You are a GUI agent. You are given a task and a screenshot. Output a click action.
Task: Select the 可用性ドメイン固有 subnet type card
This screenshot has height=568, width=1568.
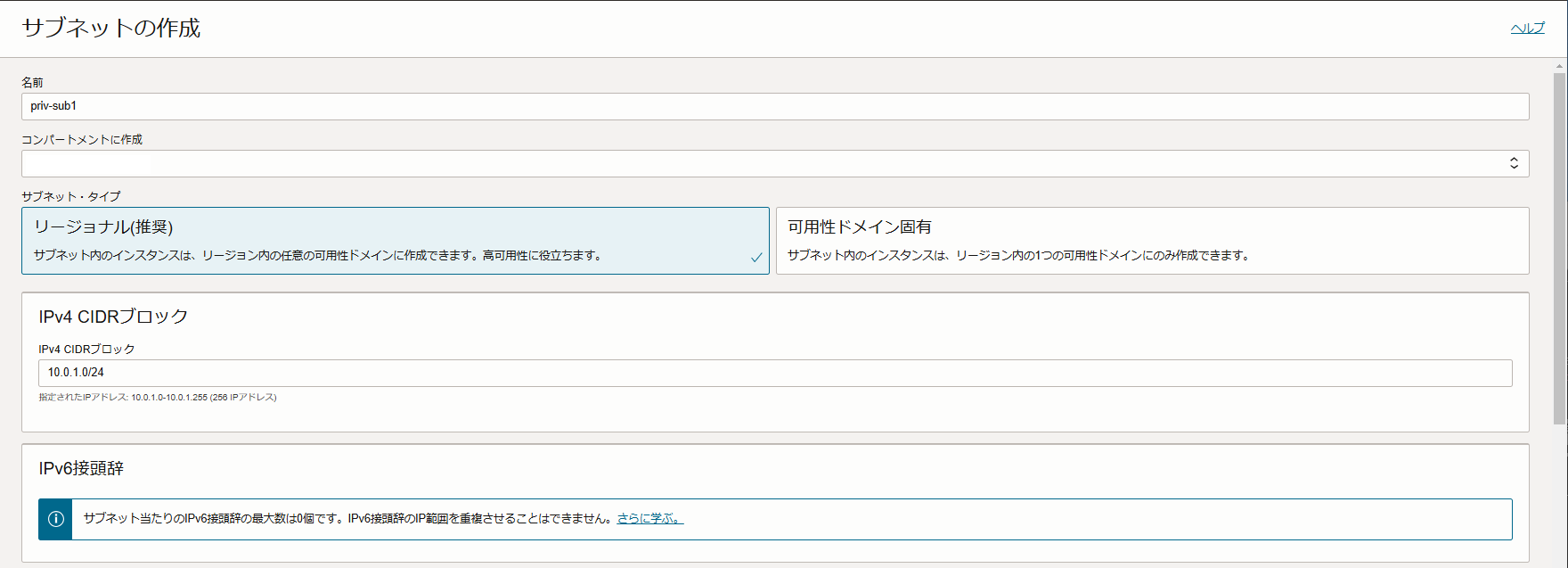tap(1153, 241)
